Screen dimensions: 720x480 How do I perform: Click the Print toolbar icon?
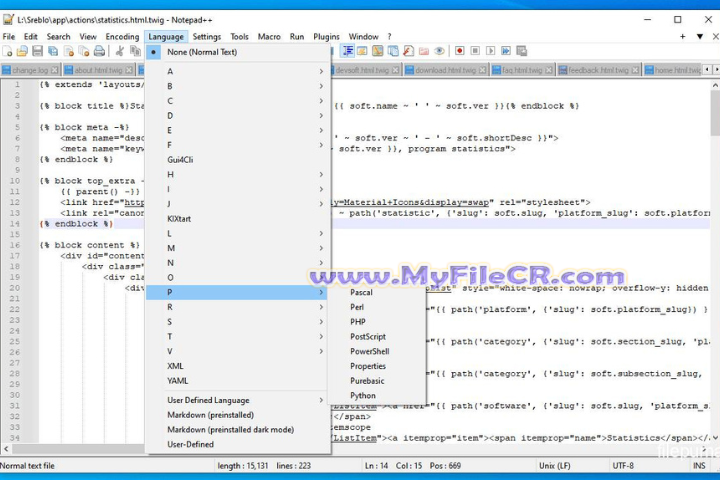99,51
